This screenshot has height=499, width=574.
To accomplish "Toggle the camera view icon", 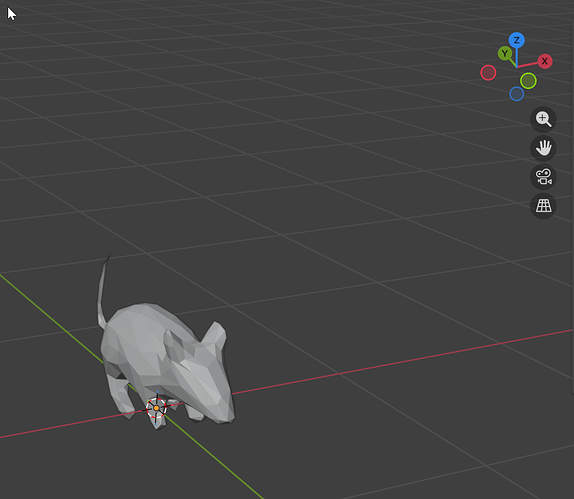I will [543, 177].
